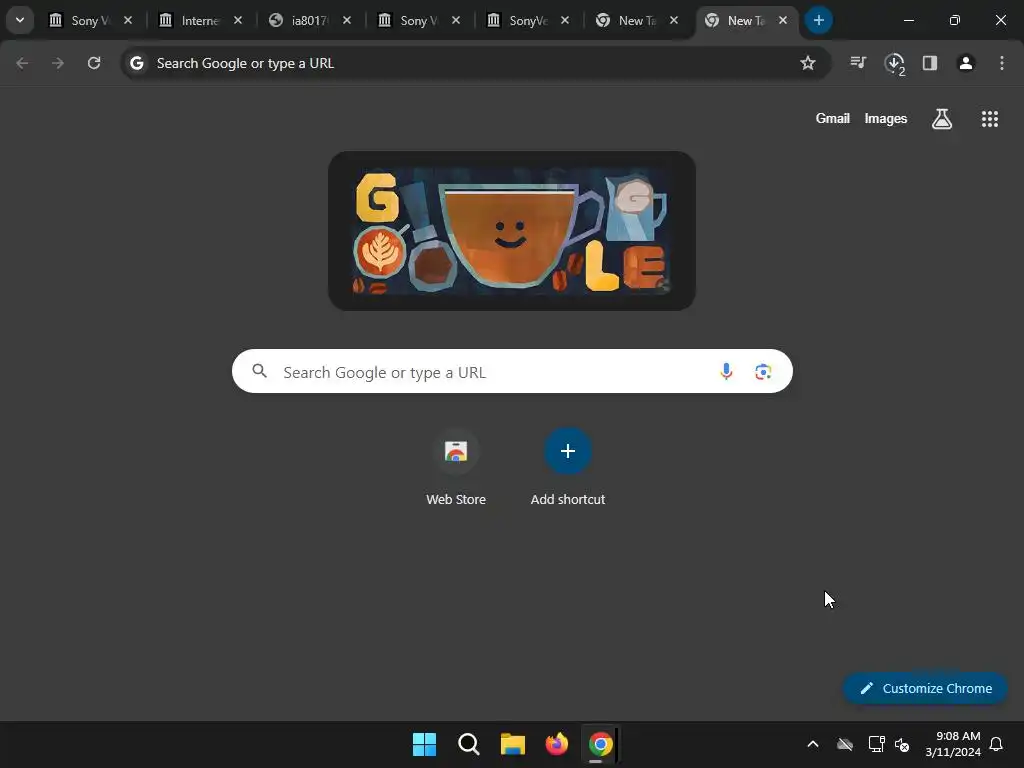This screenshot has width=1024, height=768.
Task: Open the media controls icon
Action: tap(858, 63)
